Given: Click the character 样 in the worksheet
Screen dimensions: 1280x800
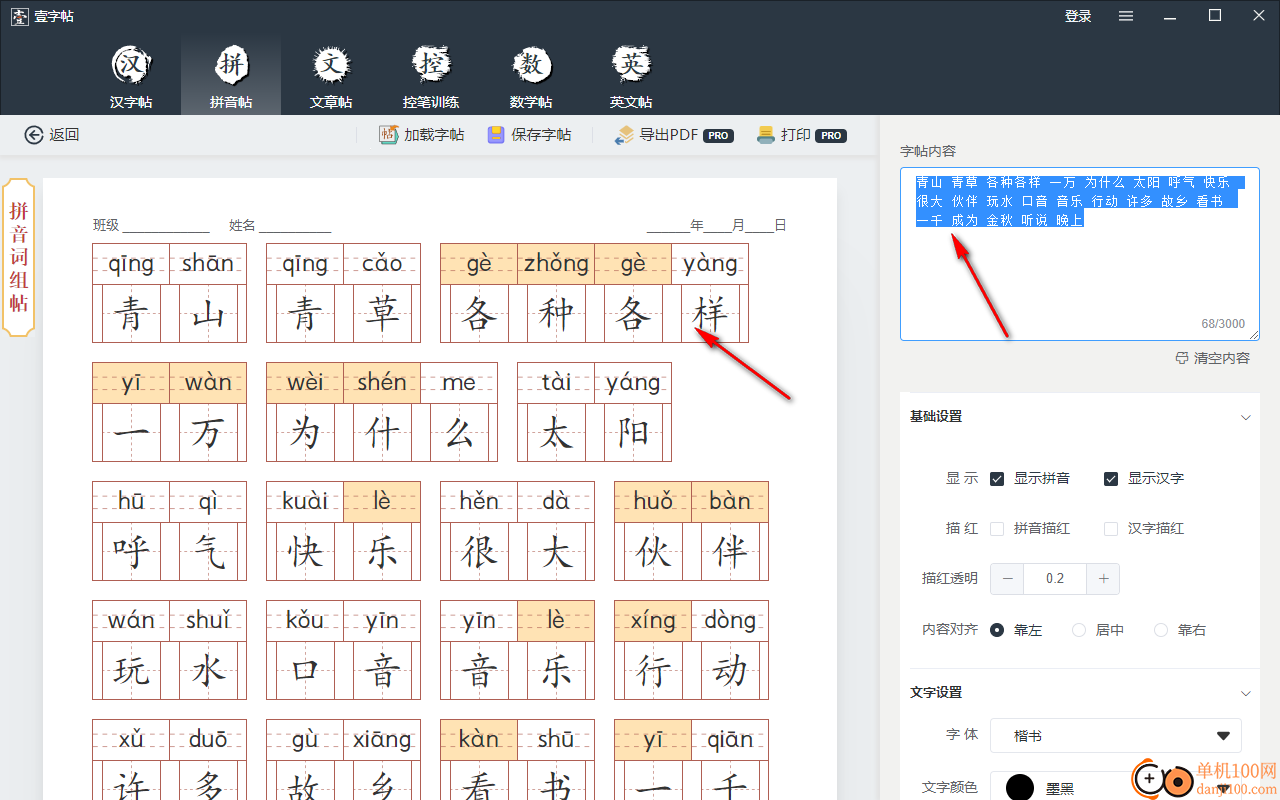Looking at the screenshot, I should coord(710,313).
